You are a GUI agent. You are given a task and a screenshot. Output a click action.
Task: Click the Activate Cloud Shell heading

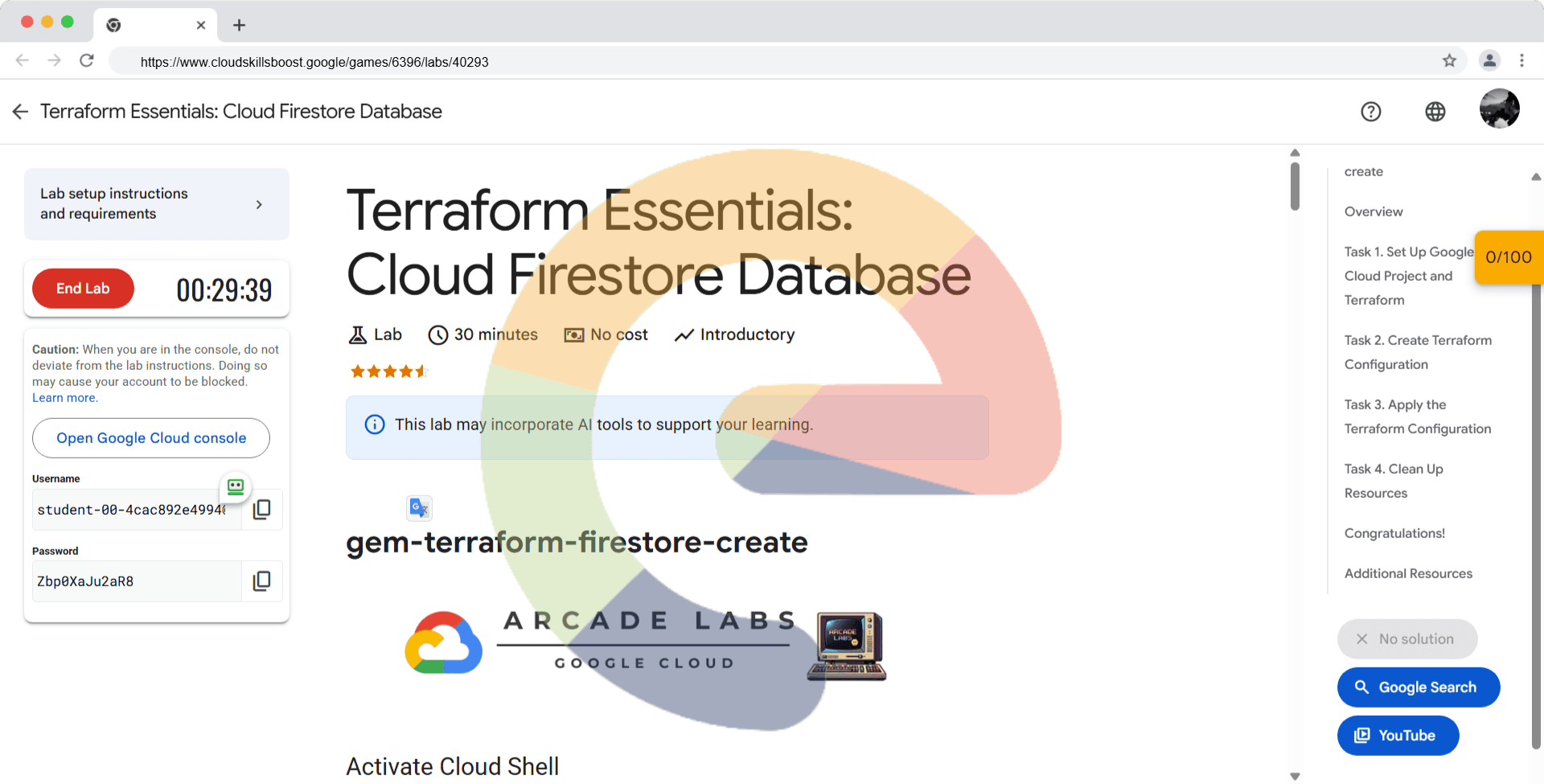(x=452, y=766)
